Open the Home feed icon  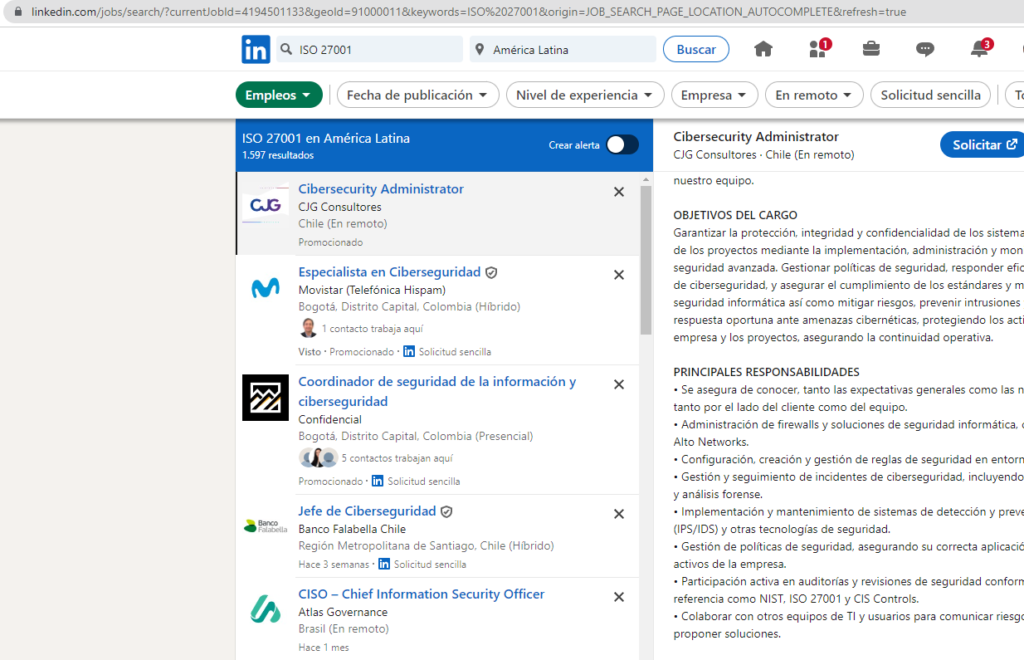pos(763,49)
